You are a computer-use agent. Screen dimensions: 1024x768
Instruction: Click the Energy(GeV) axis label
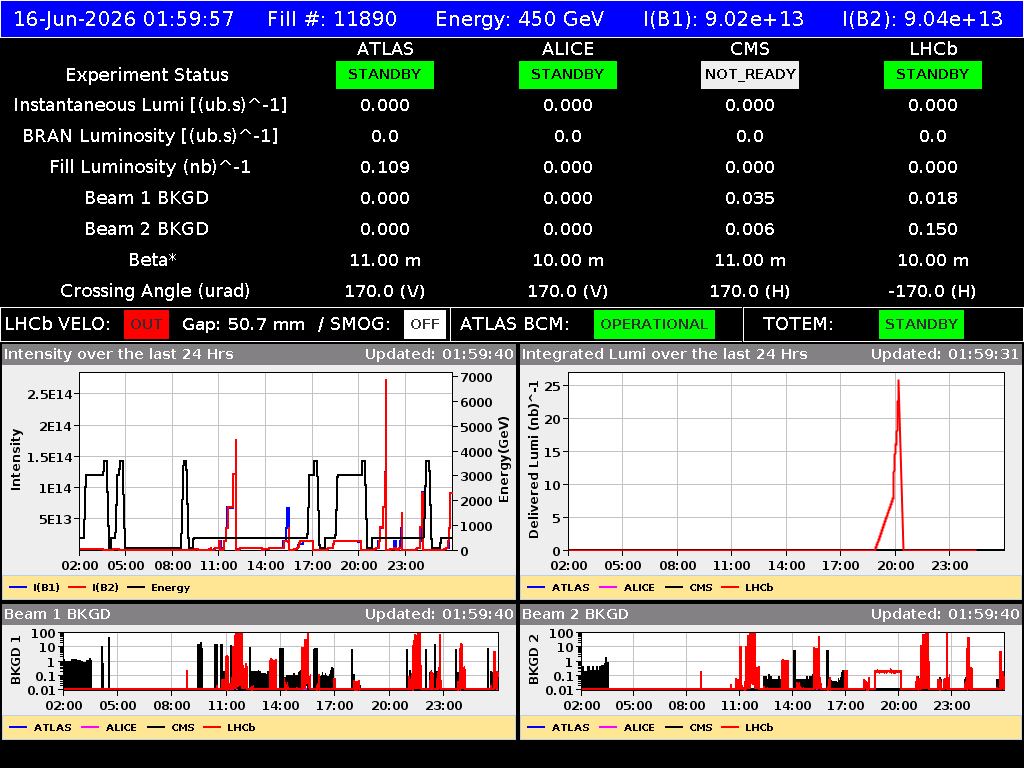tap(504, 460)
